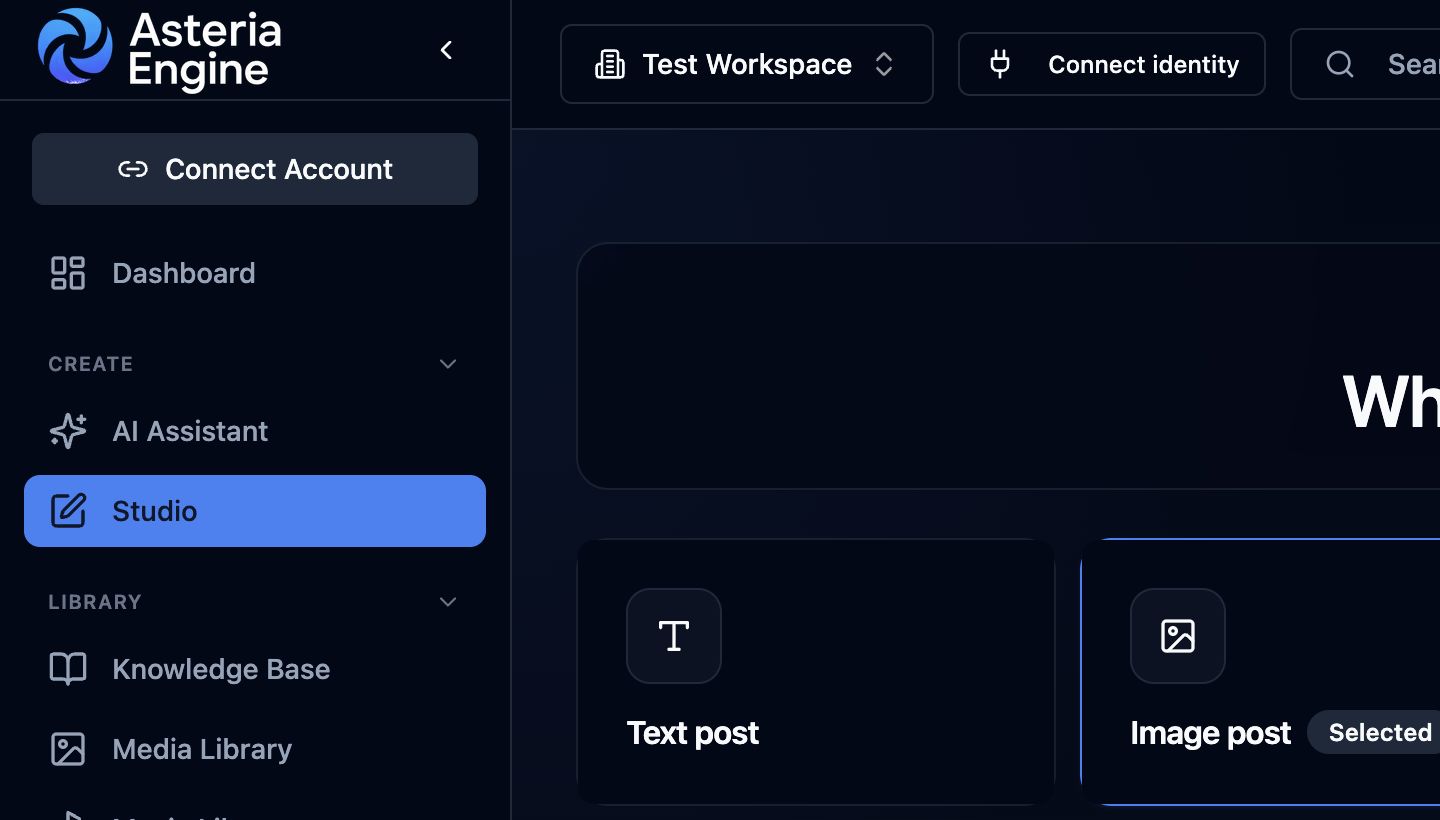The height and width of the screenshot is (820, 1440).
Task: Click the link icon in Connect Account
Action: [x=133, y=169]
